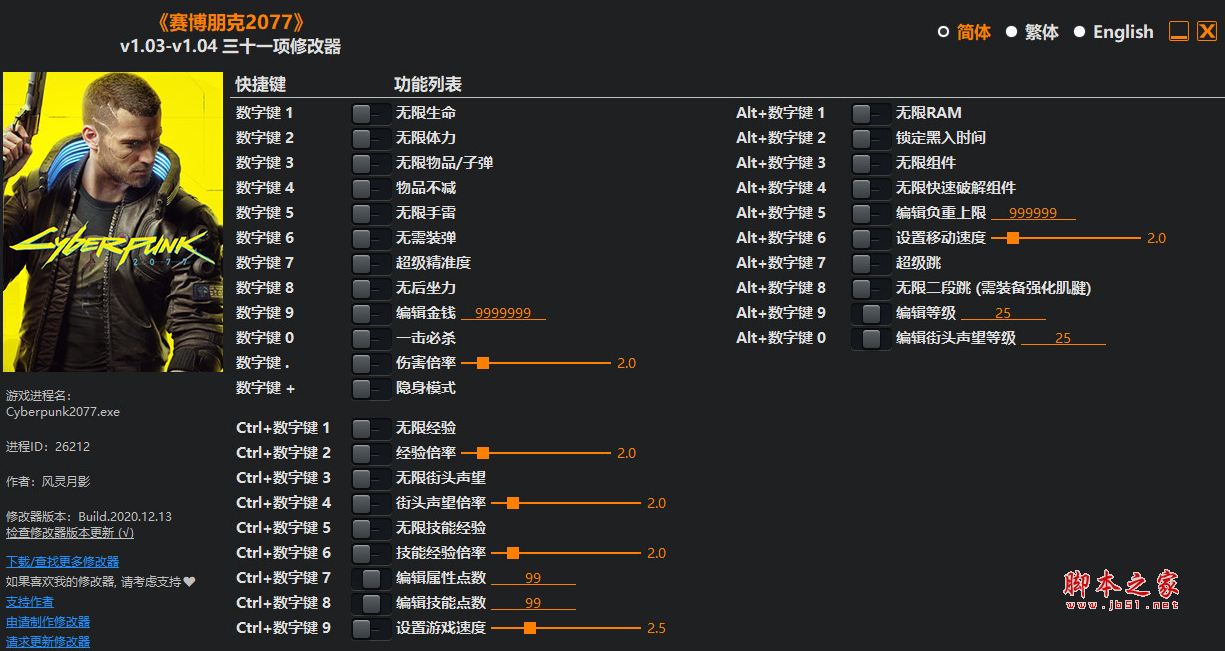Enable 一击必杀 toggle
Viewport: 1225px width, 651px height.
[371, 338]
